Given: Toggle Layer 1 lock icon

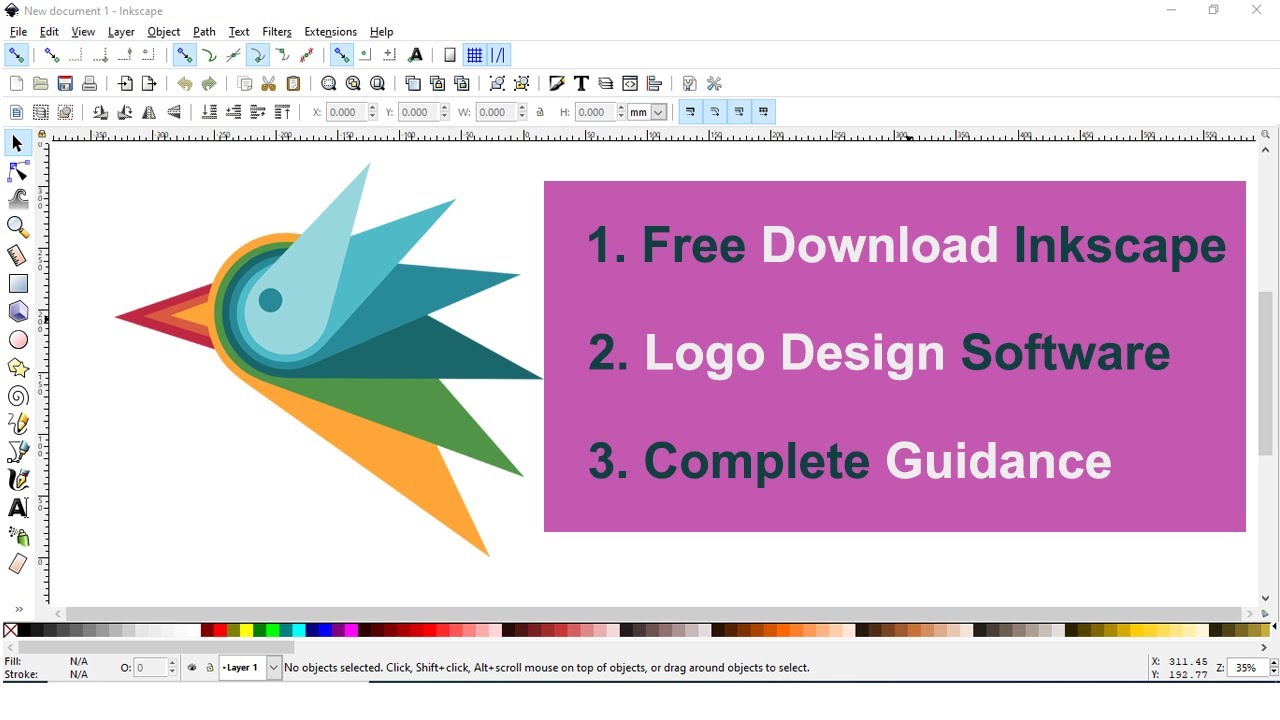Looking at the screenshot, I should tap(210, 668).
